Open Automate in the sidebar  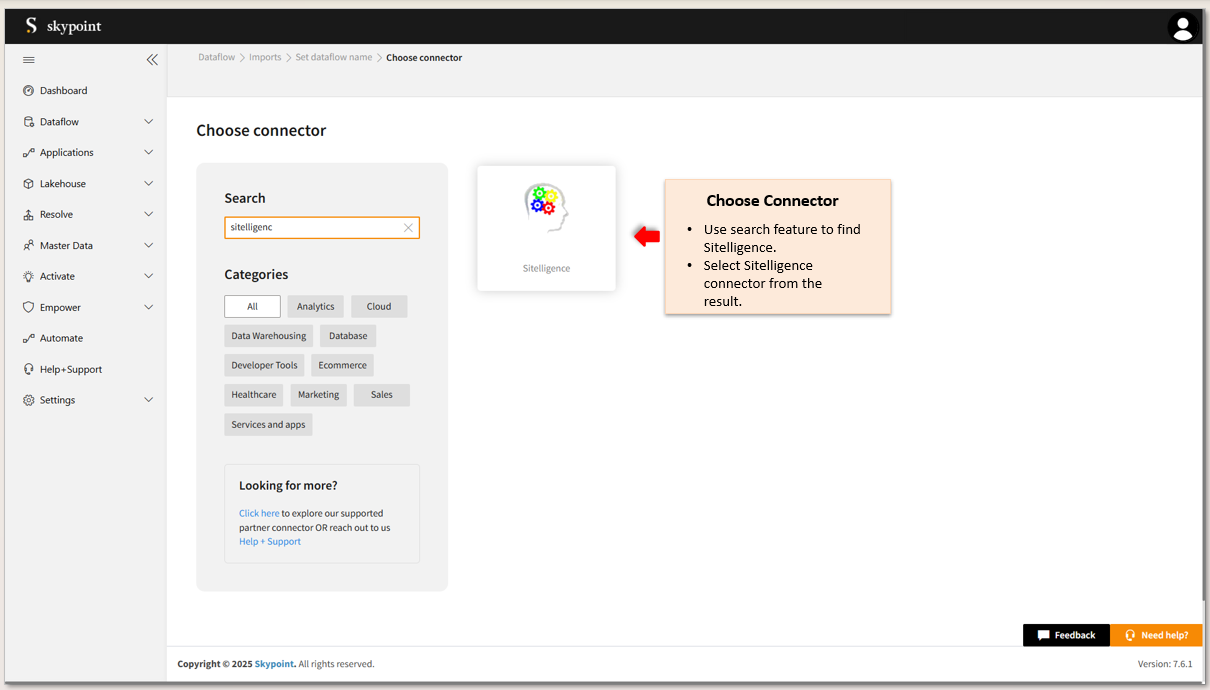[x=61, y=339]
